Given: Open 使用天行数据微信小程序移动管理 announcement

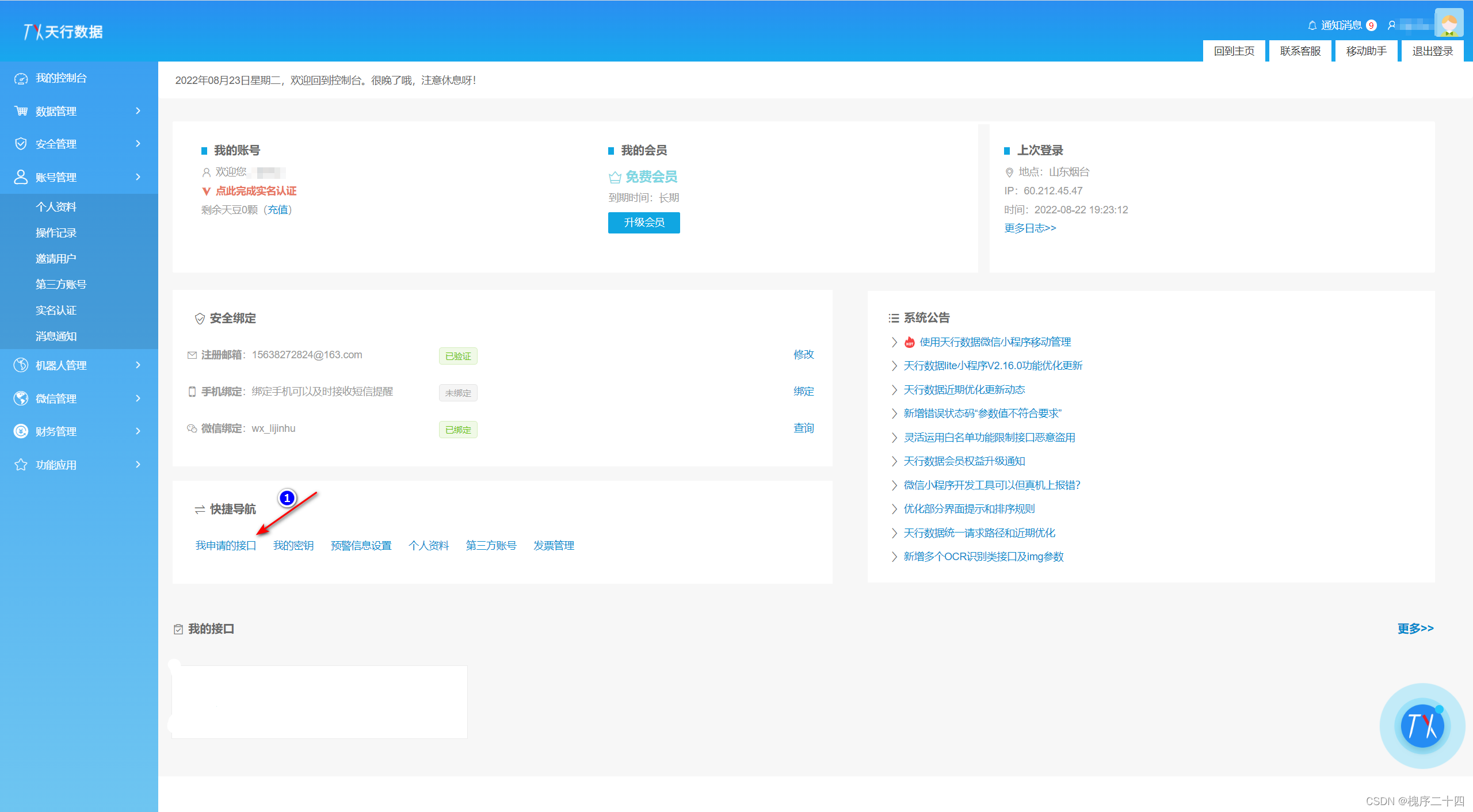Looking at the screenshot, I should coord(995,342).
